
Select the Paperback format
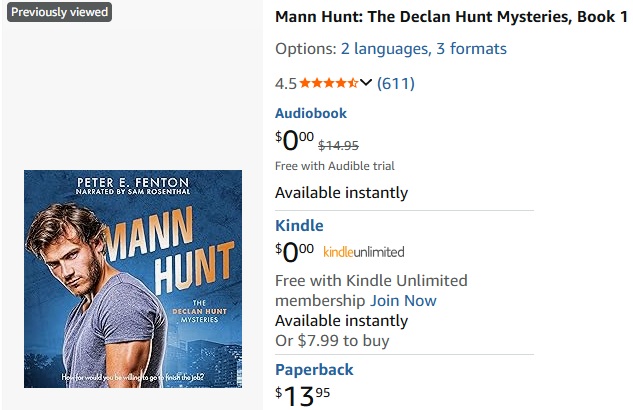pos(314,369)
